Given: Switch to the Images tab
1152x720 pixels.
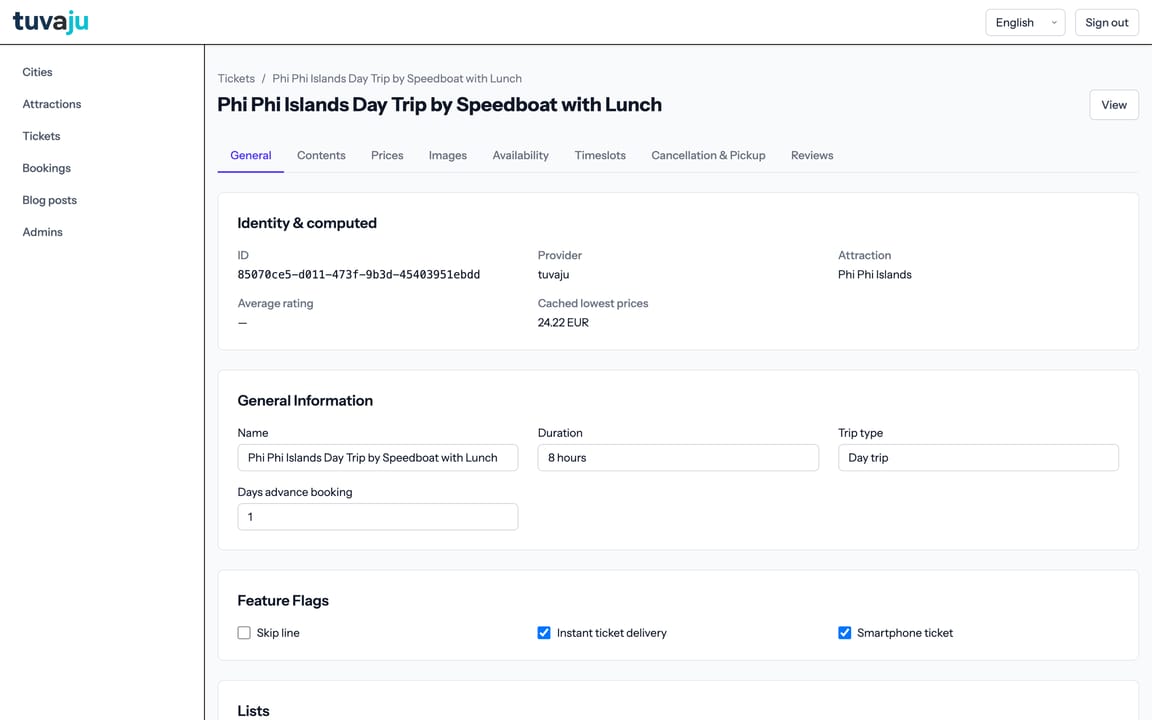Looking at the screenshot, I should 447,156.
